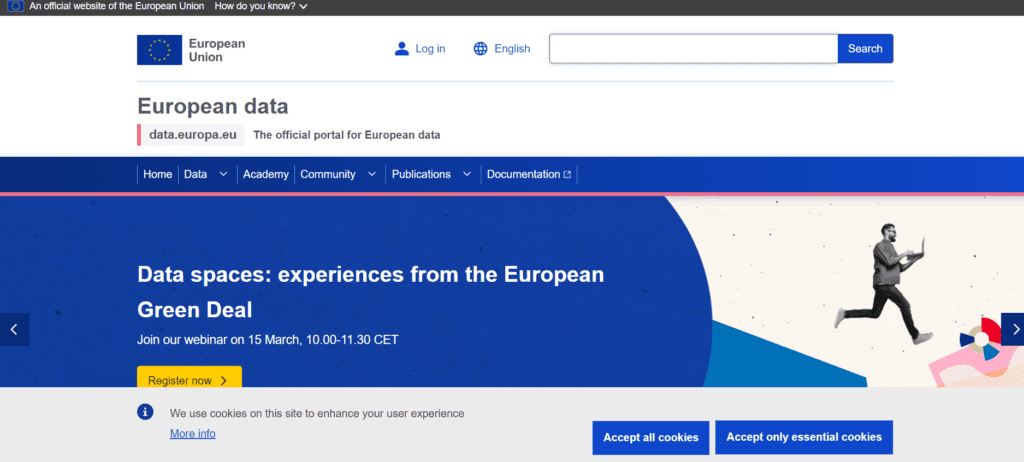The height and width of the screenshot is (462, 1024).
Task: Click the 'European data' heading
Action: coord(213,107)
